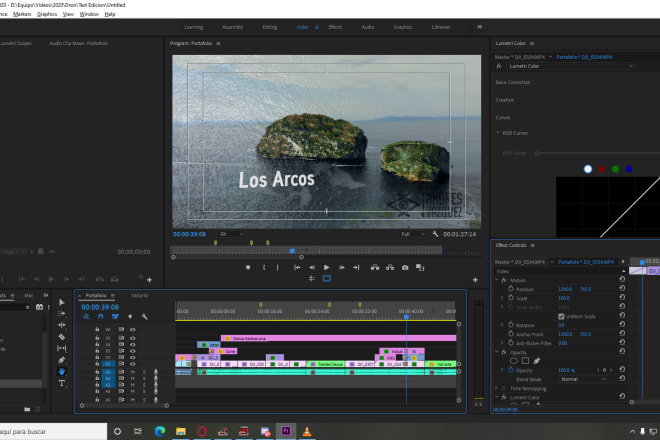Expand the Creative section
660x440 pixels.
point(504,100)
